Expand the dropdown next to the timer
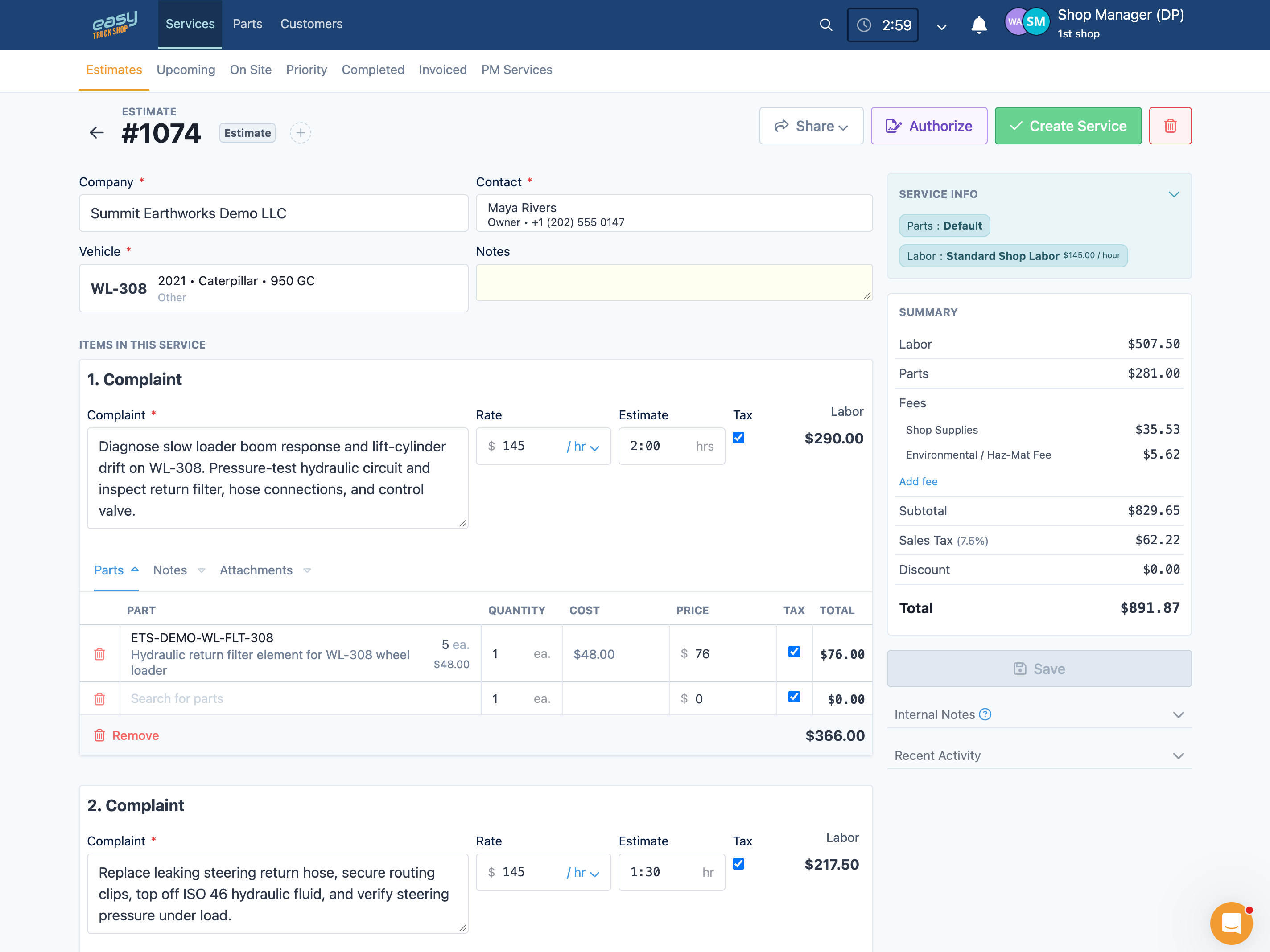The height and width of the screenshot is (952, 1270). click(942, 26)
